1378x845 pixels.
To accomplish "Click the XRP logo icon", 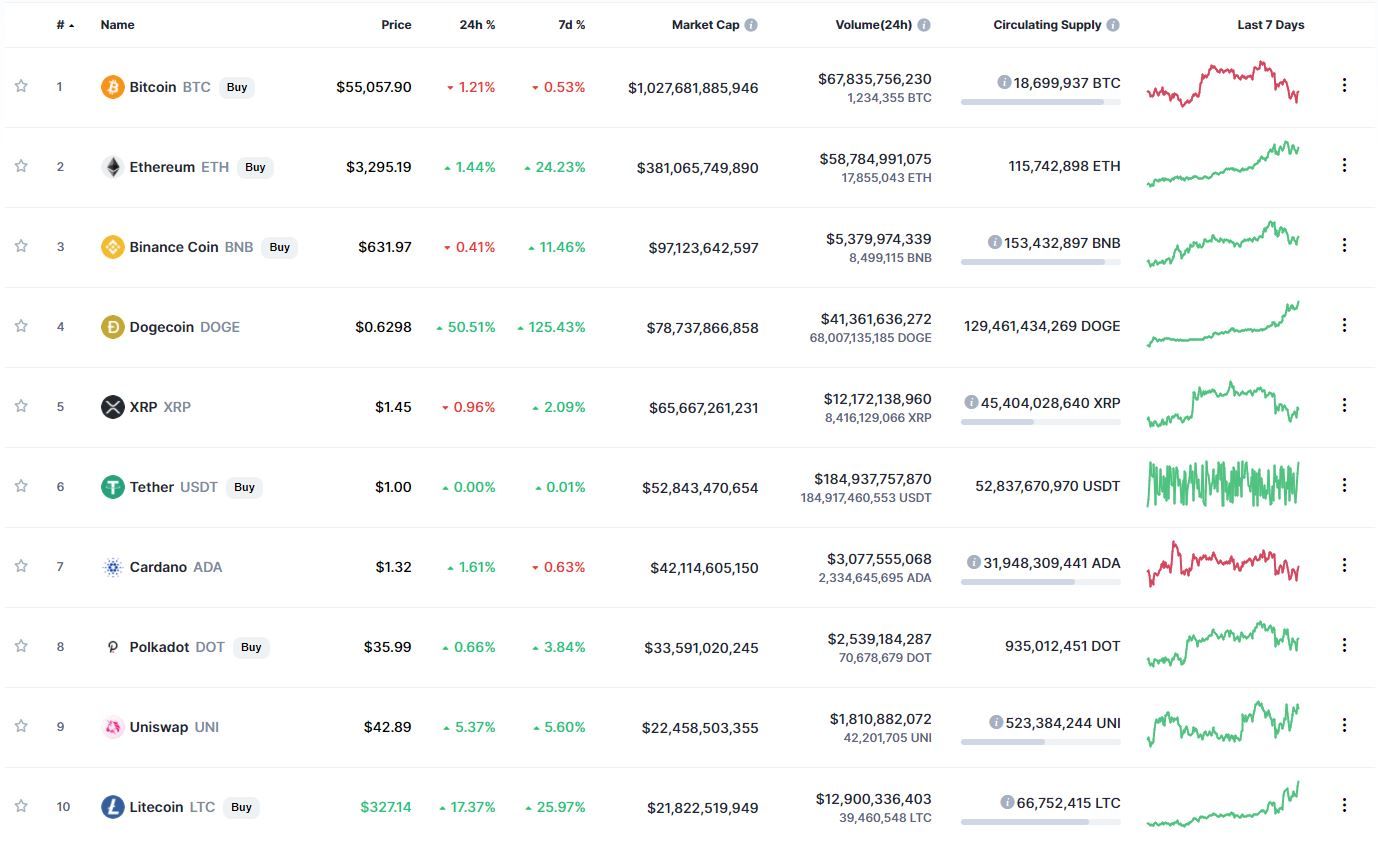I will pyautogui.click(x=113, y=407).
